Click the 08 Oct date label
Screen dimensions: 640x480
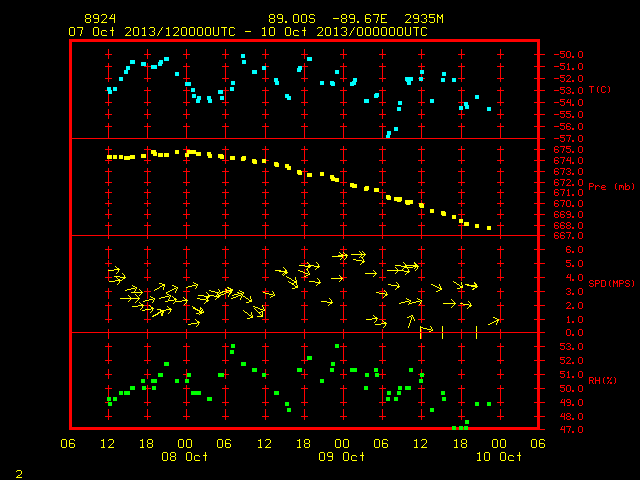coord(184,456)
